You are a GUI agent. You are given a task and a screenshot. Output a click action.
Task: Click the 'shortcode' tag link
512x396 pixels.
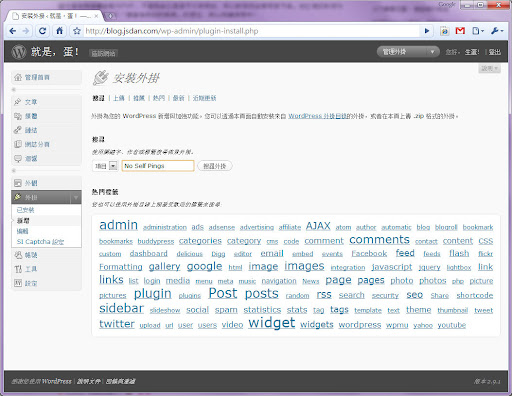point(475,295)
